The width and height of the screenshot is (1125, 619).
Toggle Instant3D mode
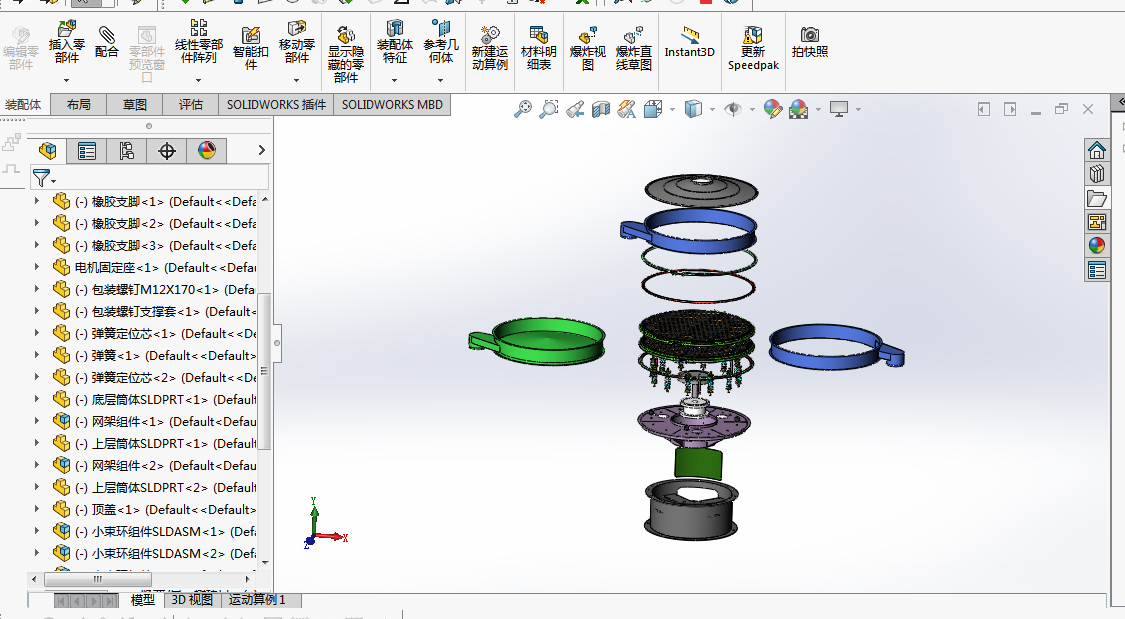[690, 42]
